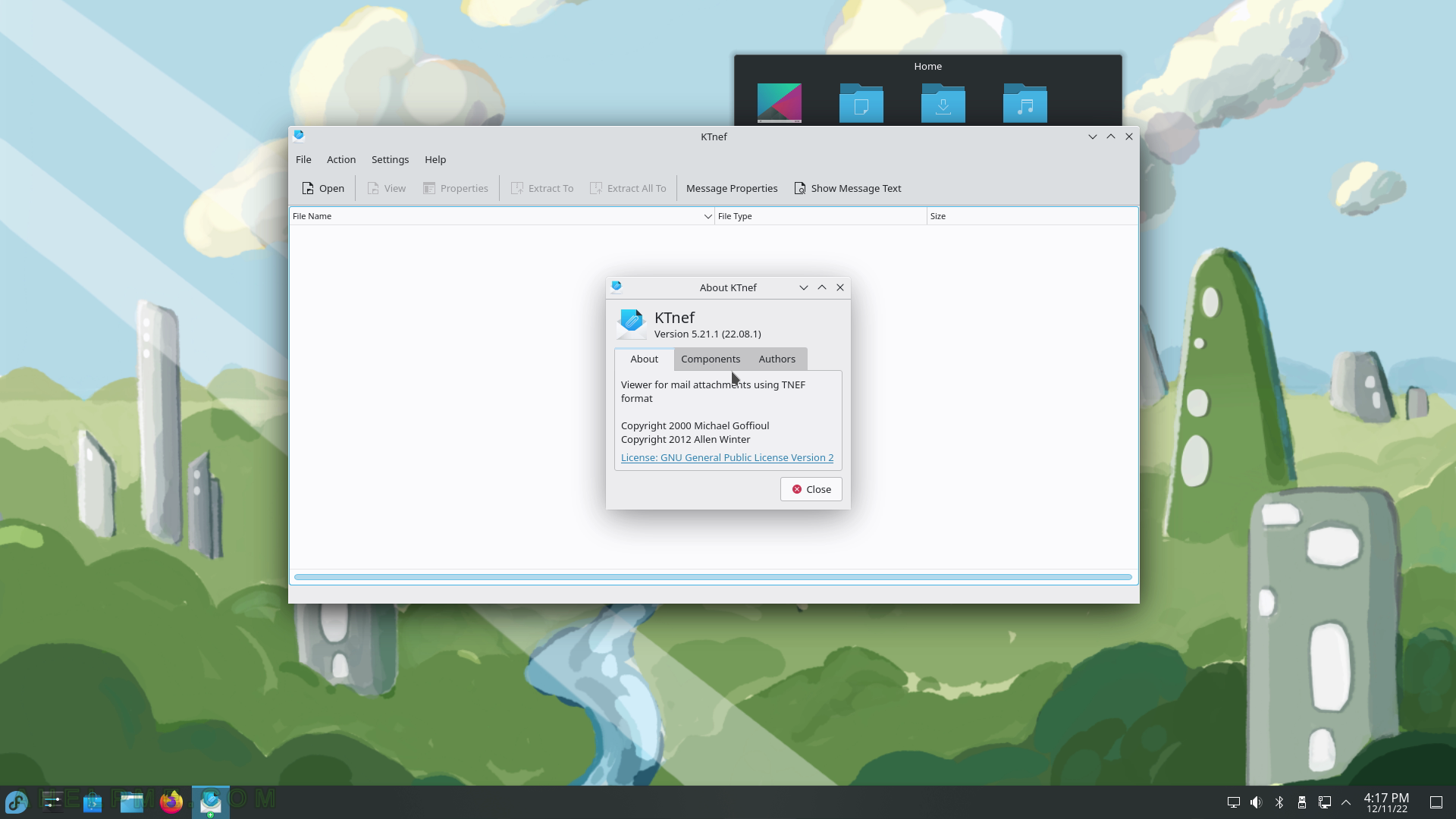Minimize the About KTnef dialog
This screenshot has width=1456, height=819.
point(804,287)
